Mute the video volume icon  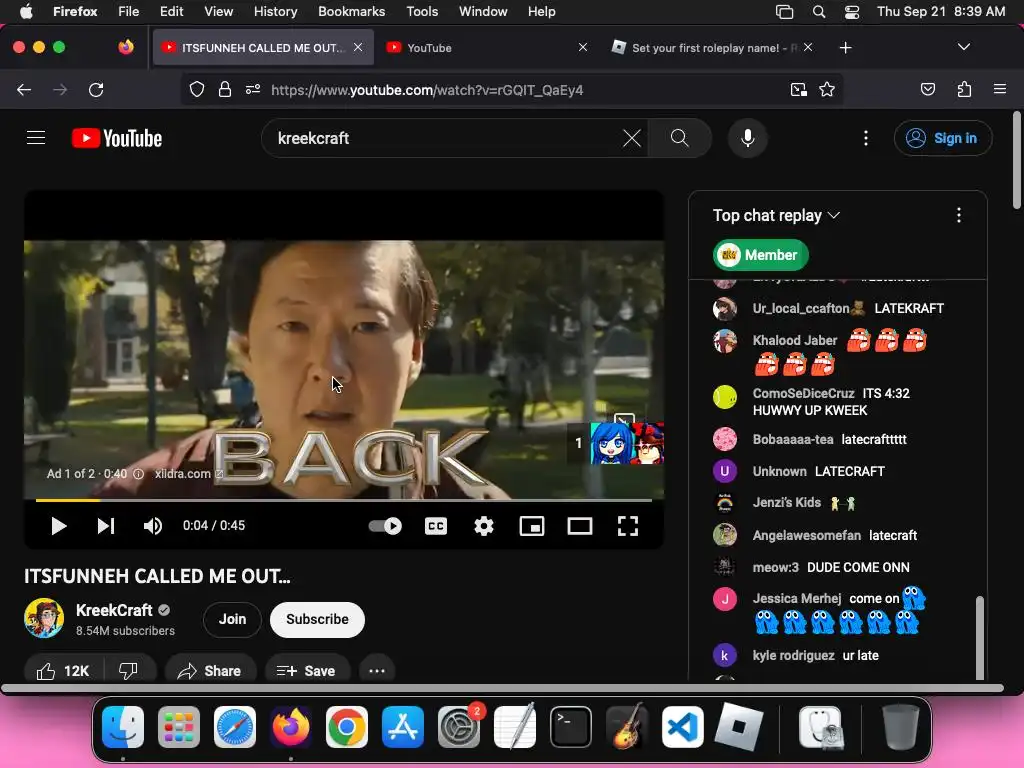[153, 526]
